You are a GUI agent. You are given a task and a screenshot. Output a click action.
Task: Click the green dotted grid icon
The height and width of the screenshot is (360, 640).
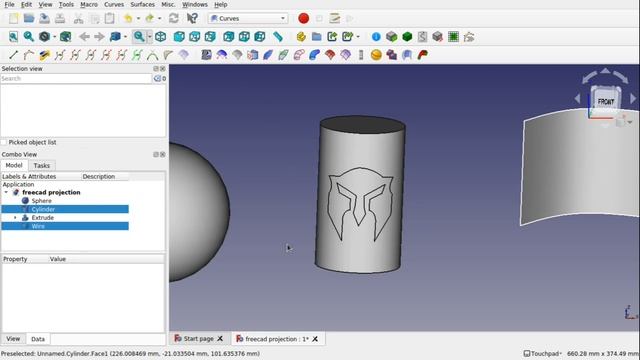(x=453, y=37)
